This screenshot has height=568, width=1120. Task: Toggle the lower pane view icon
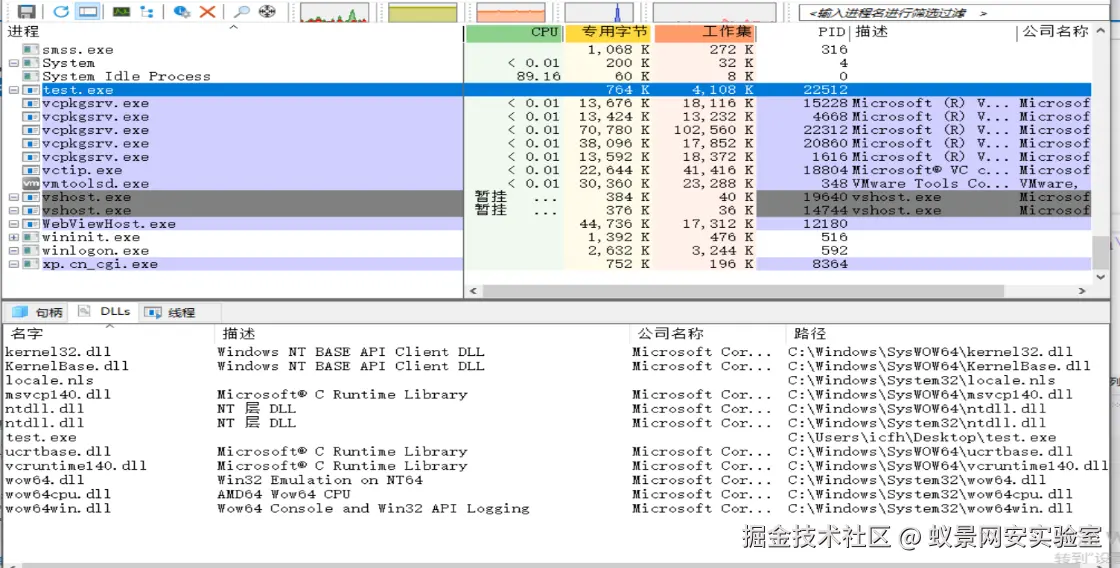pos(88,11)
